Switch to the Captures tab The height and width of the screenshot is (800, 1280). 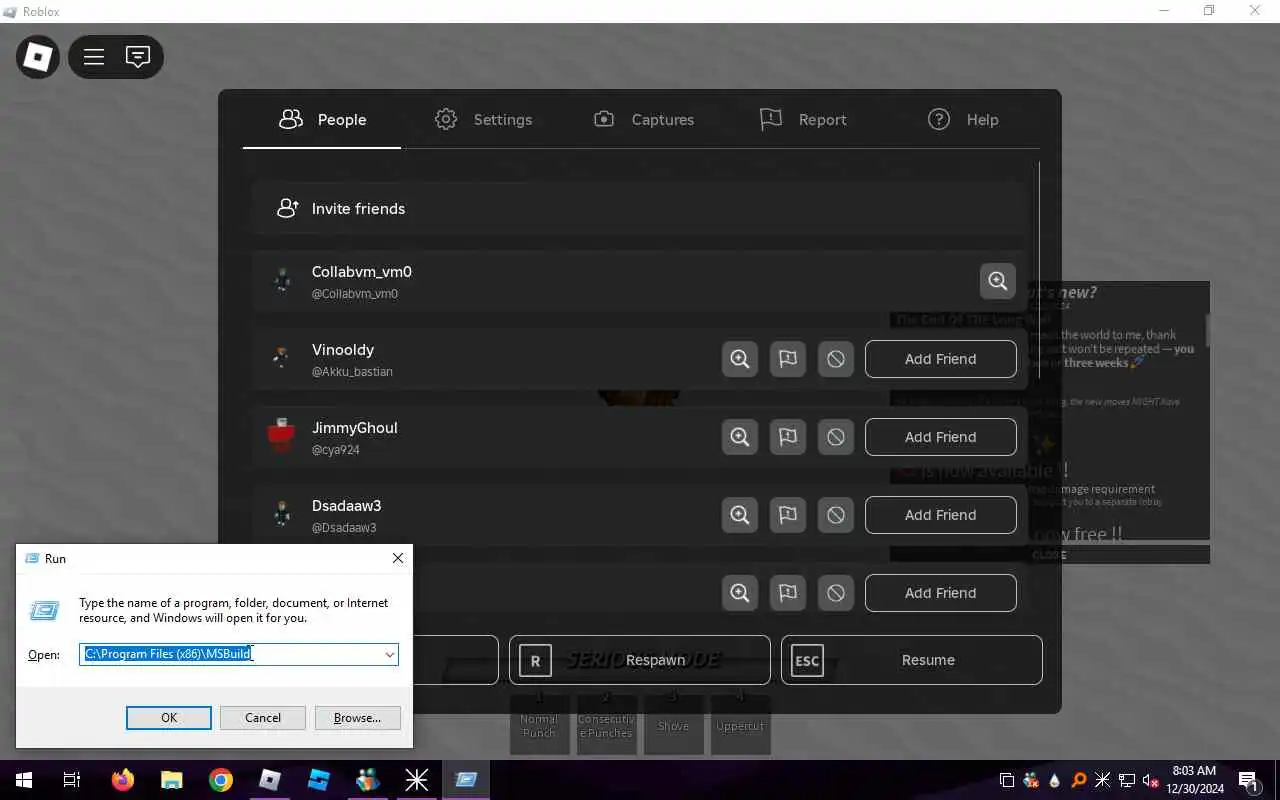[x=643, y=120]
